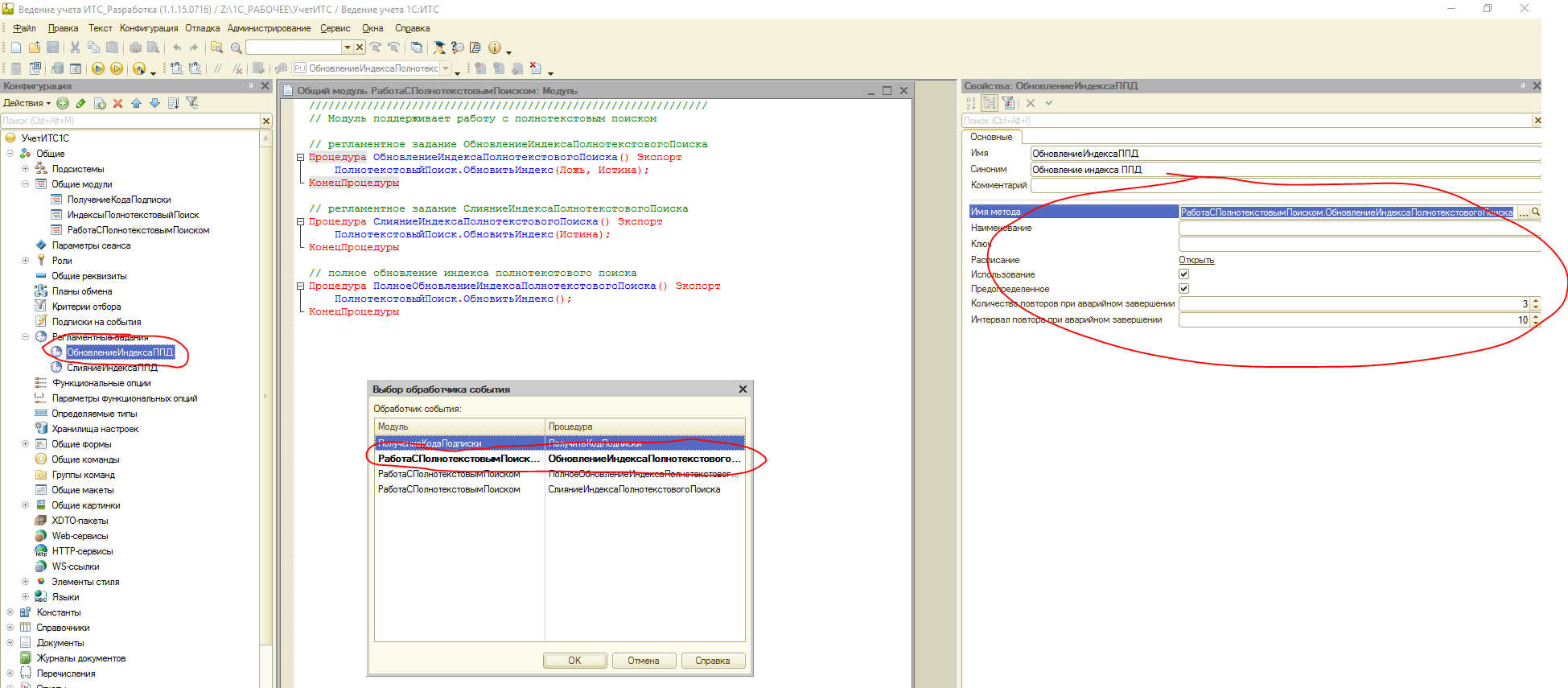This screenshot has width=1568, height=688.
Task: Click the alphabetical sort icon in Свойства panel
Action: coord(971,103)
